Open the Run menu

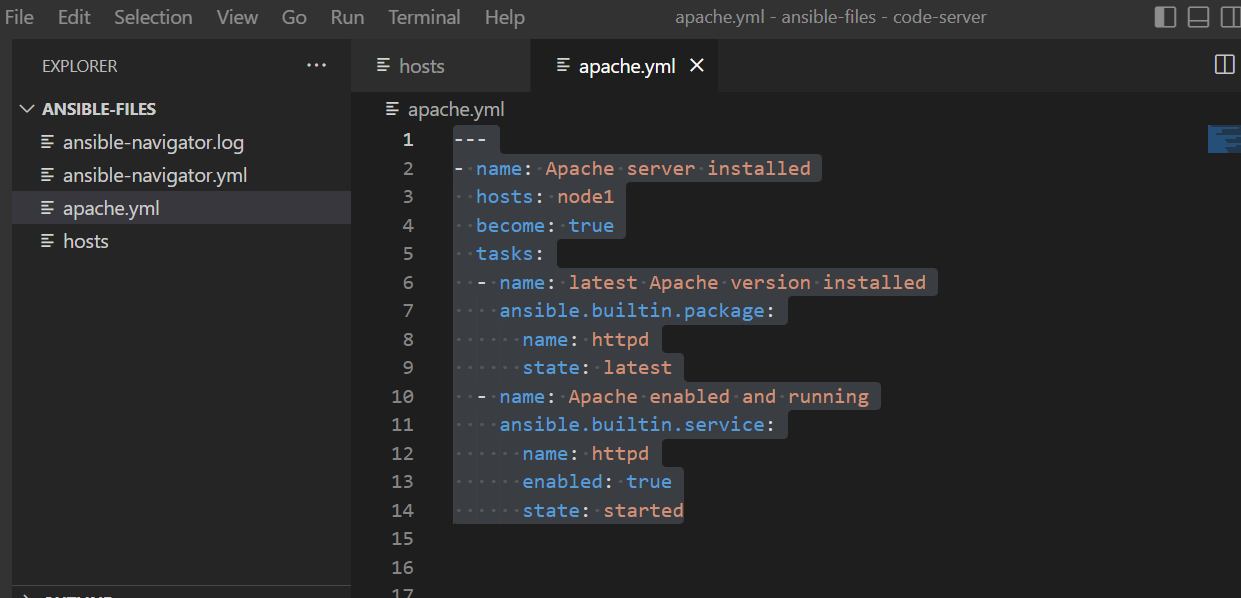[x=346, y=17]
